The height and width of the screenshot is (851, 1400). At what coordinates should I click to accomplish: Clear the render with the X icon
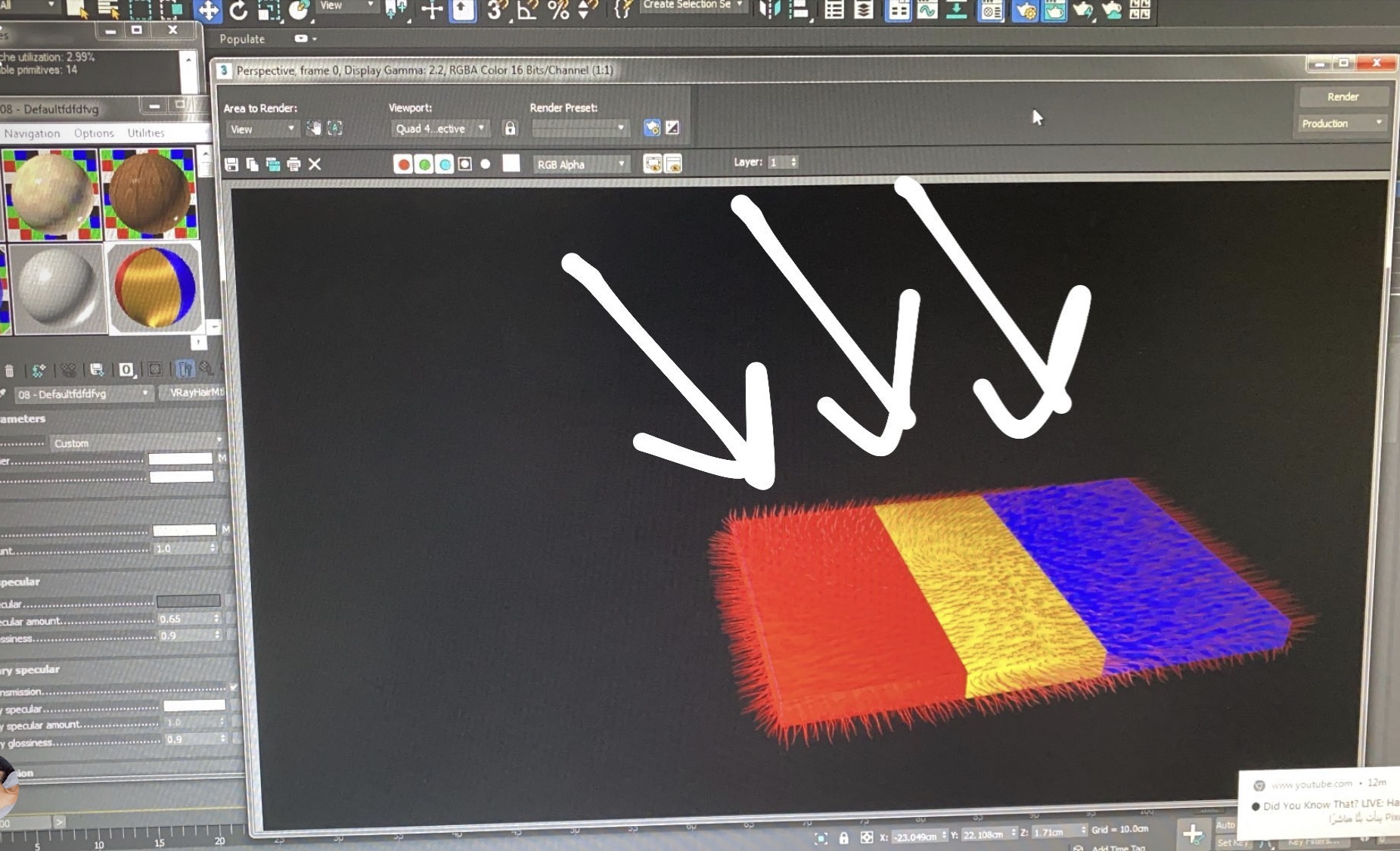[x=315, y=164]
